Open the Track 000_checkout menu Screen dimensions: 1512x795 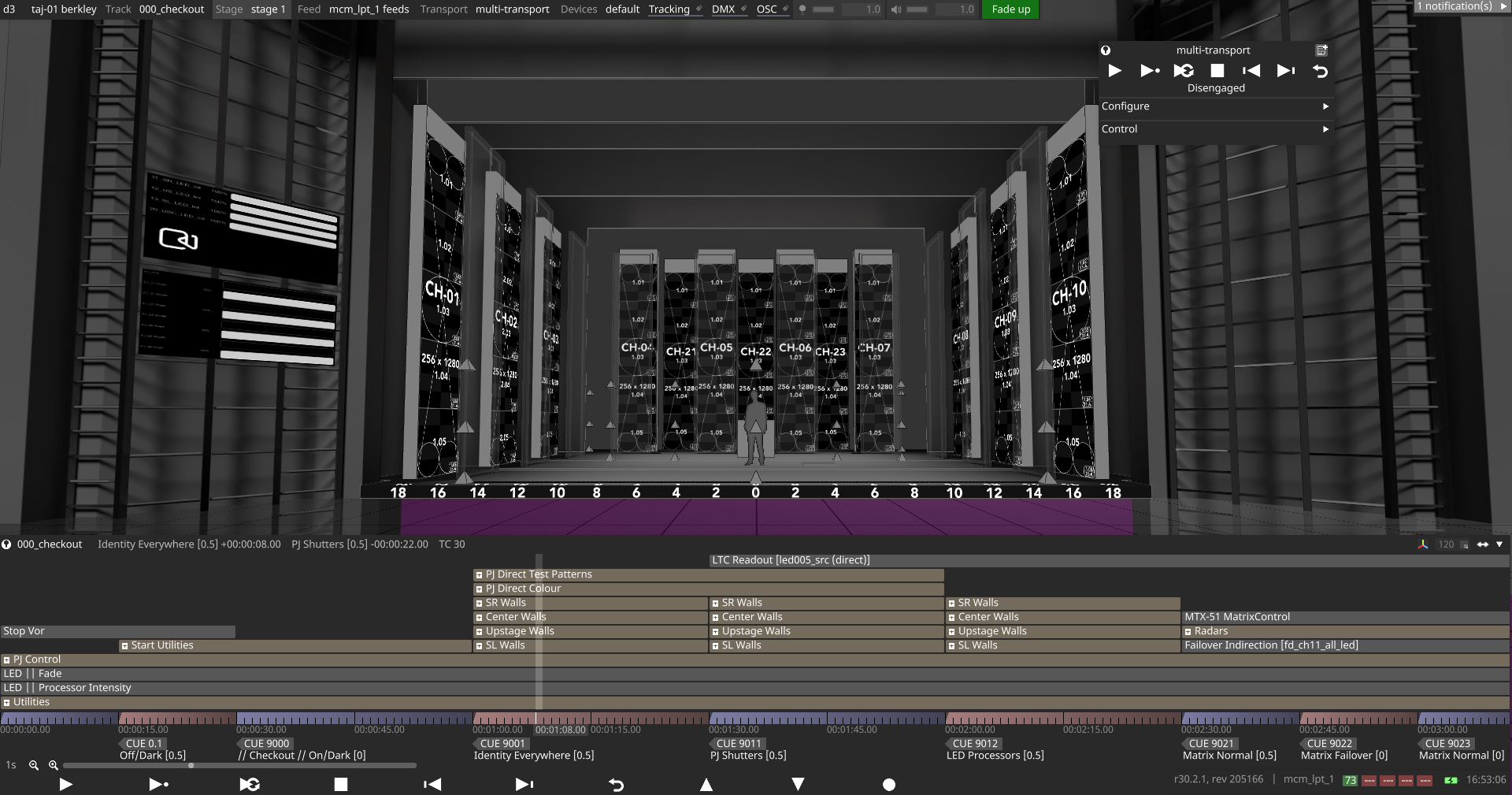(x=154, y=9)
